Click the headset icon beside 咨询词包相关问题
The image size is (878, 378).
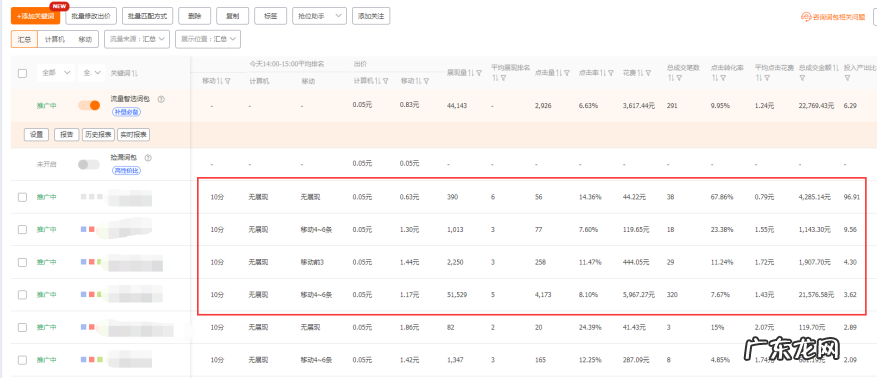point(806,17)
